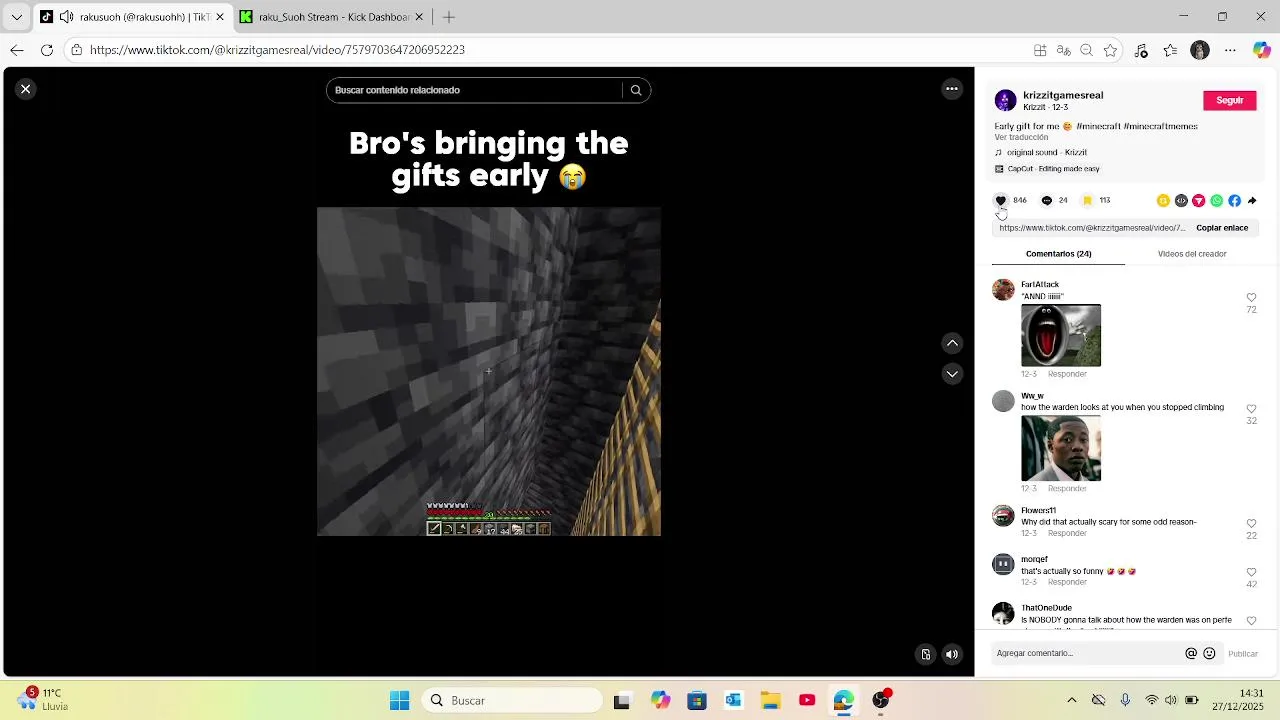Open browser Settings and more menu
1280x720 pixels.
tap(1230, 50)
